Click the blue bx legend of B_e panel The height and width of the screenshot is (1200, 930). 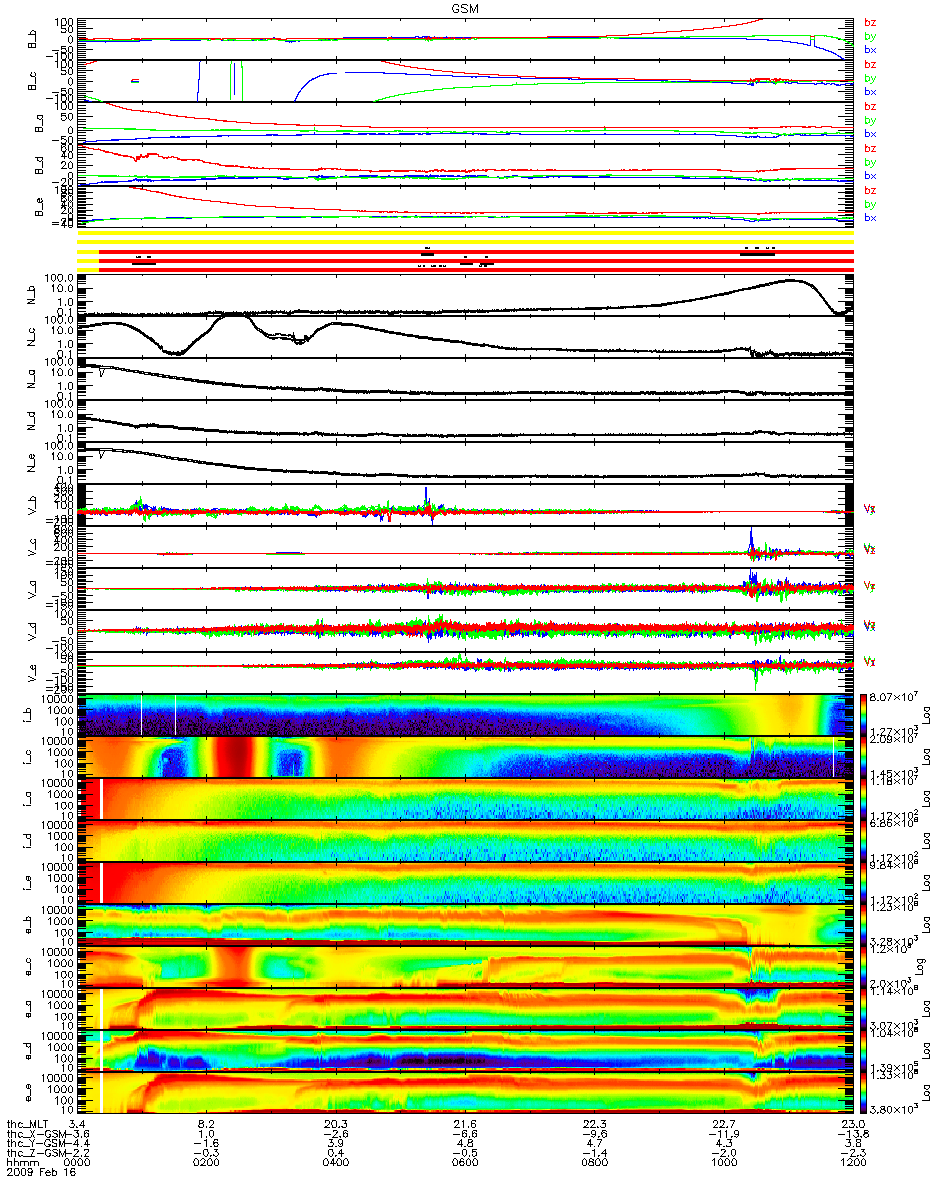coord(870,218)
